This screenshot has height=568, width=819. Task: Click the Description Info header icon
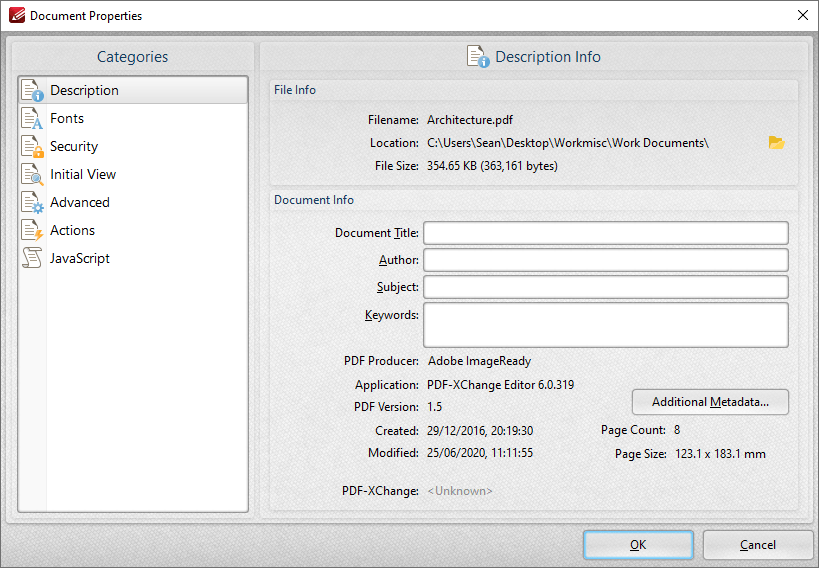pos(478,56)
